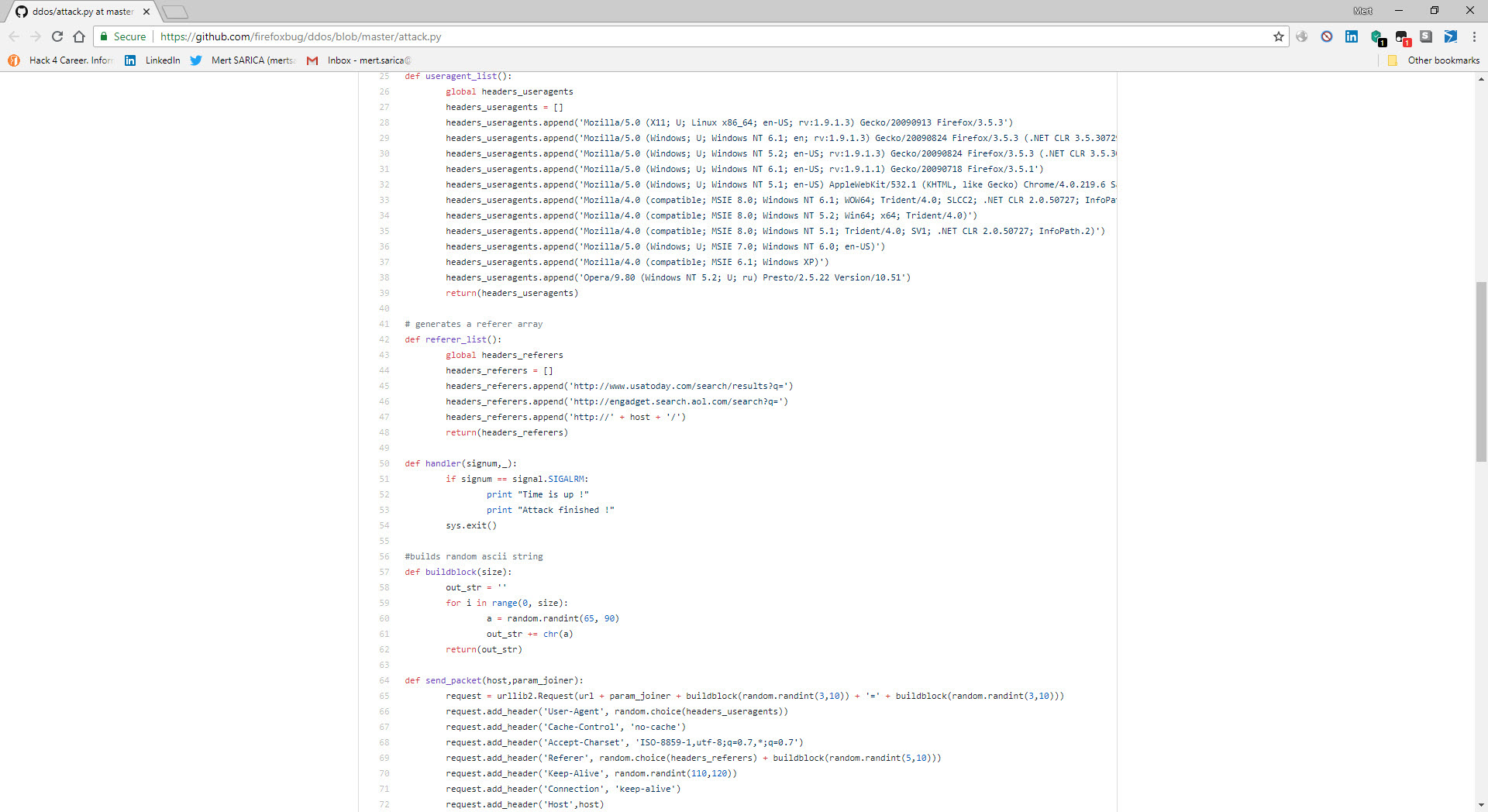Viewport: 1488px width, 812px height.
Task: Click the scrollbar up arrow
Action: pyautogui.click(x=1481, y=79)
